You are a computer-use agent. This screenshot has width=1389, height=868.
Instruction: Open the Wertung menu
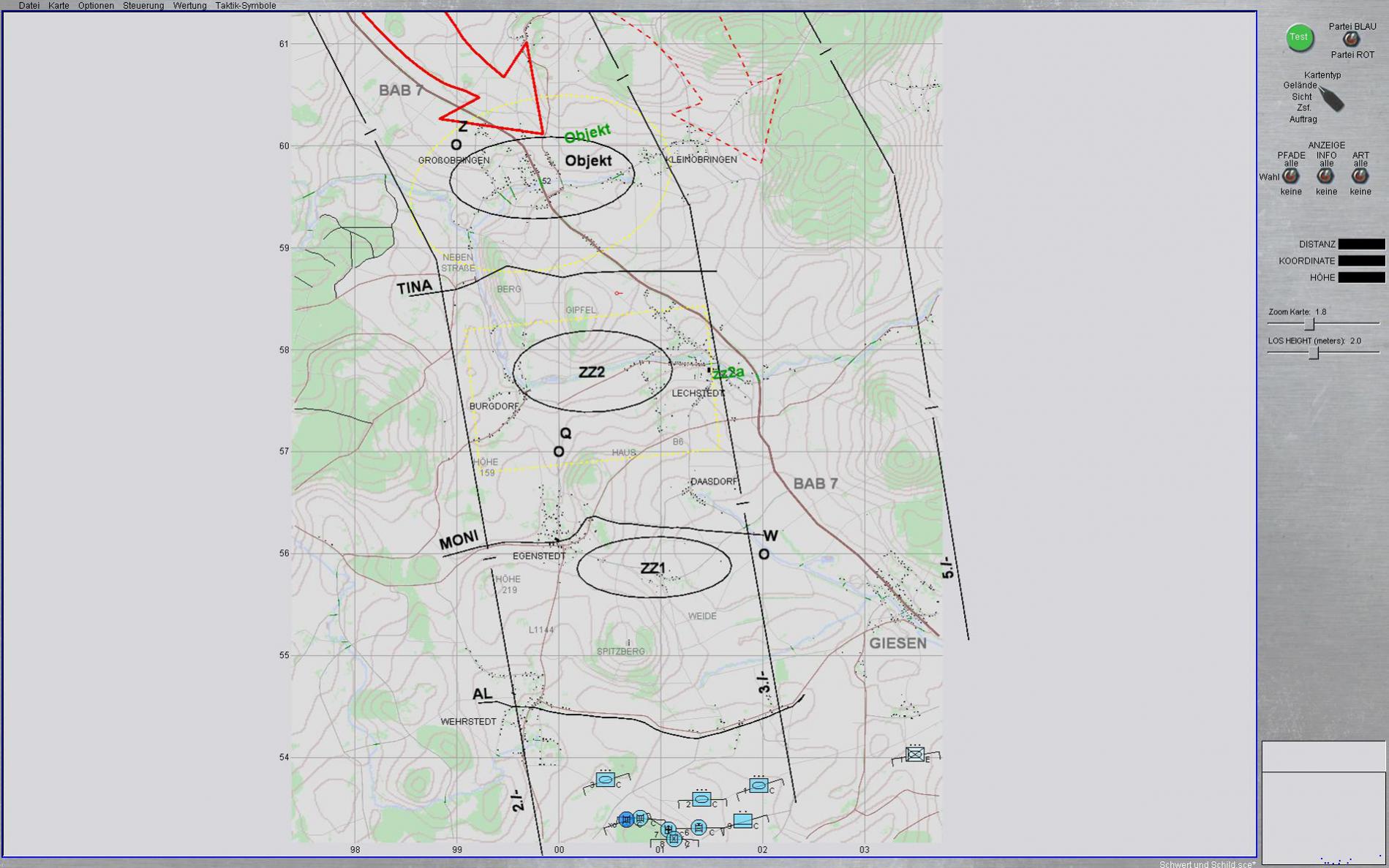(189, 6)
